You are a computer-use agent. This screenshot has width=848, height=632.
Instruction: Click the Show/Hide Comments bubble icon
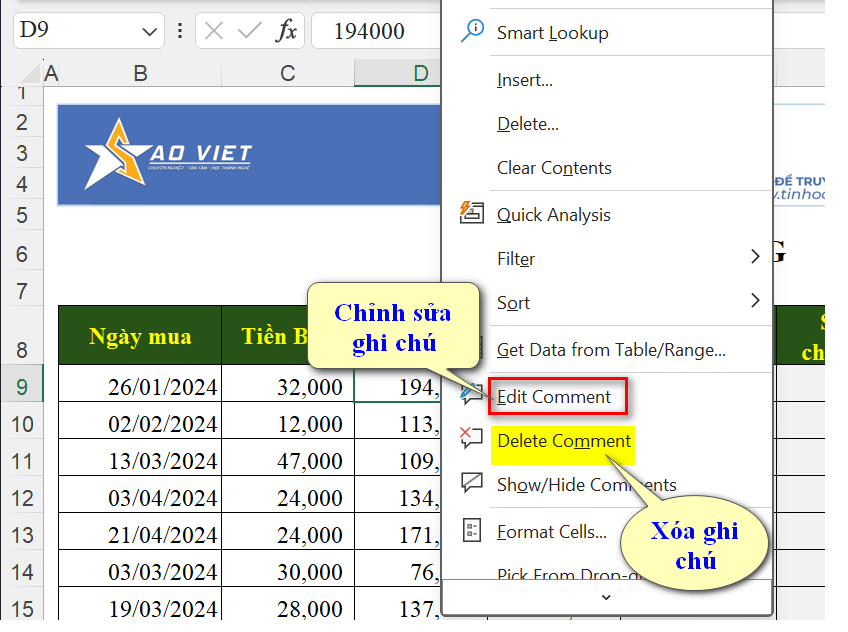(470, 484)
